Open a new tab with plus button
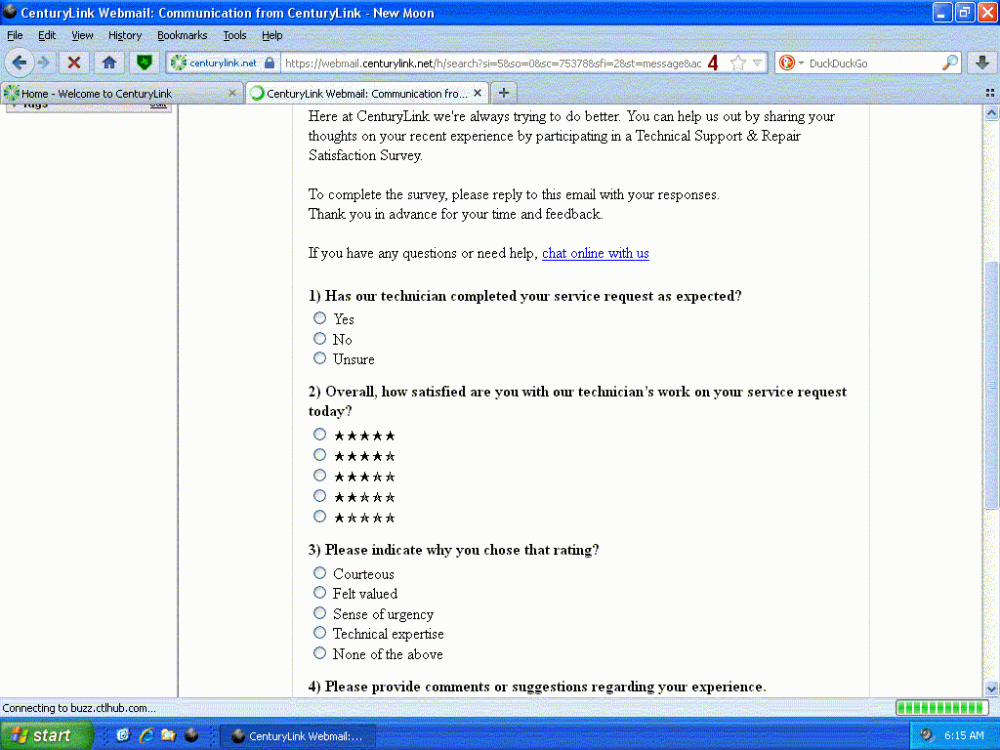Viewport: 1000px width, 750px height. [x=504, y=93]
